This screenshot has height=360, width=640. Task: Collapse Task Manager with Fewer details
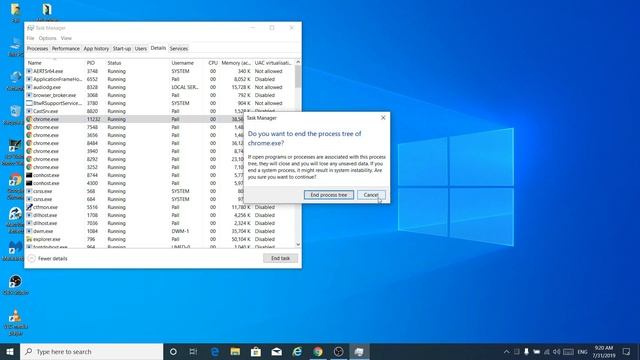[x=48, y=258]
